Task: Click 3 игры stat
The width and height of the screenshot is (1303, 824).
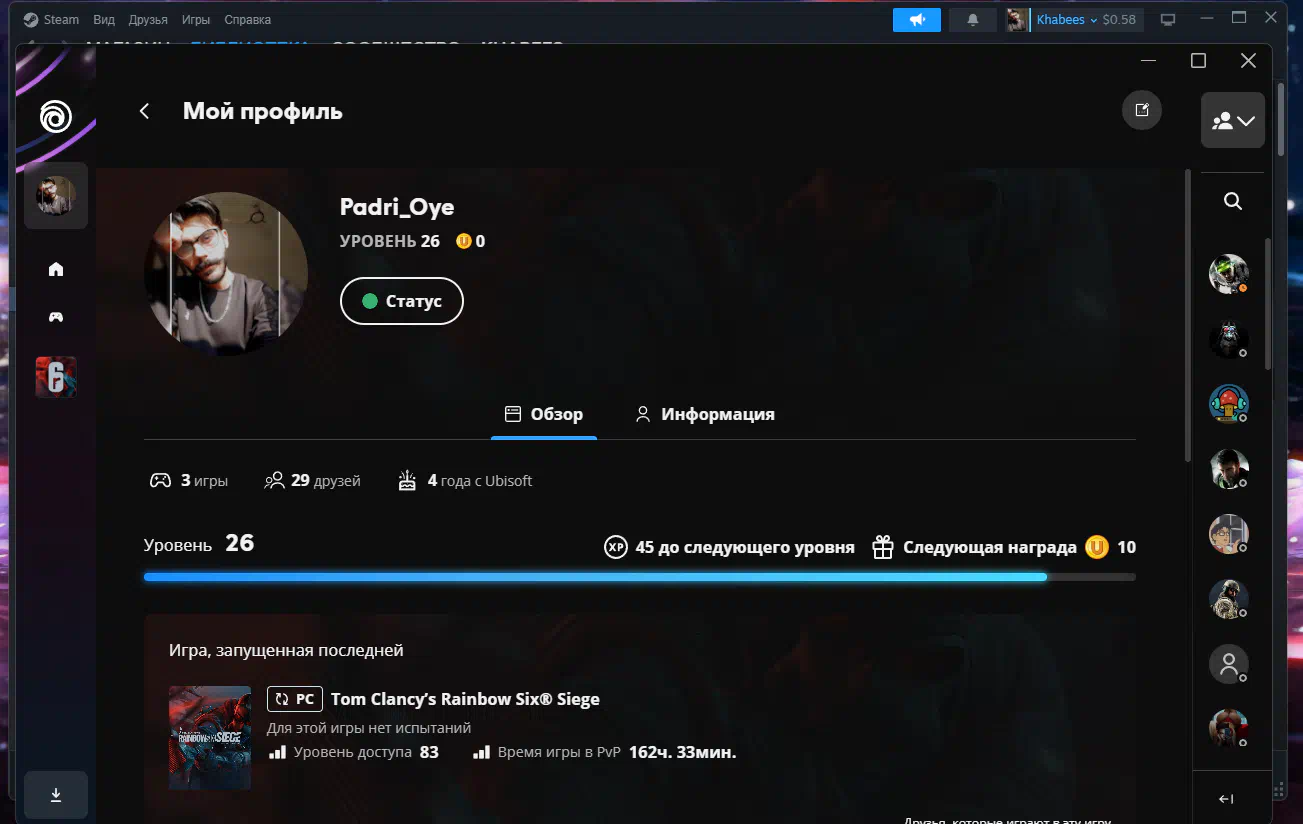Action: tap(189, 481)
